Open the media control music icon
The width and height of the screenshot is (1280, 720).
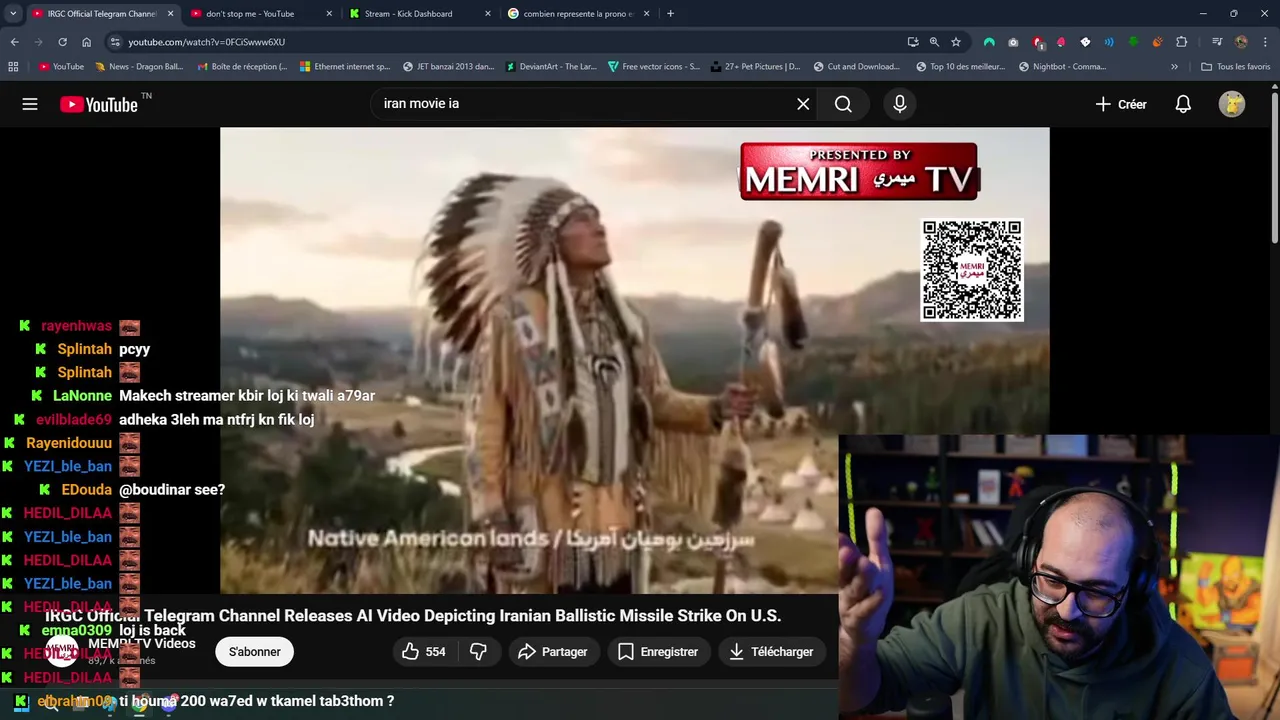click(1217, 42)
